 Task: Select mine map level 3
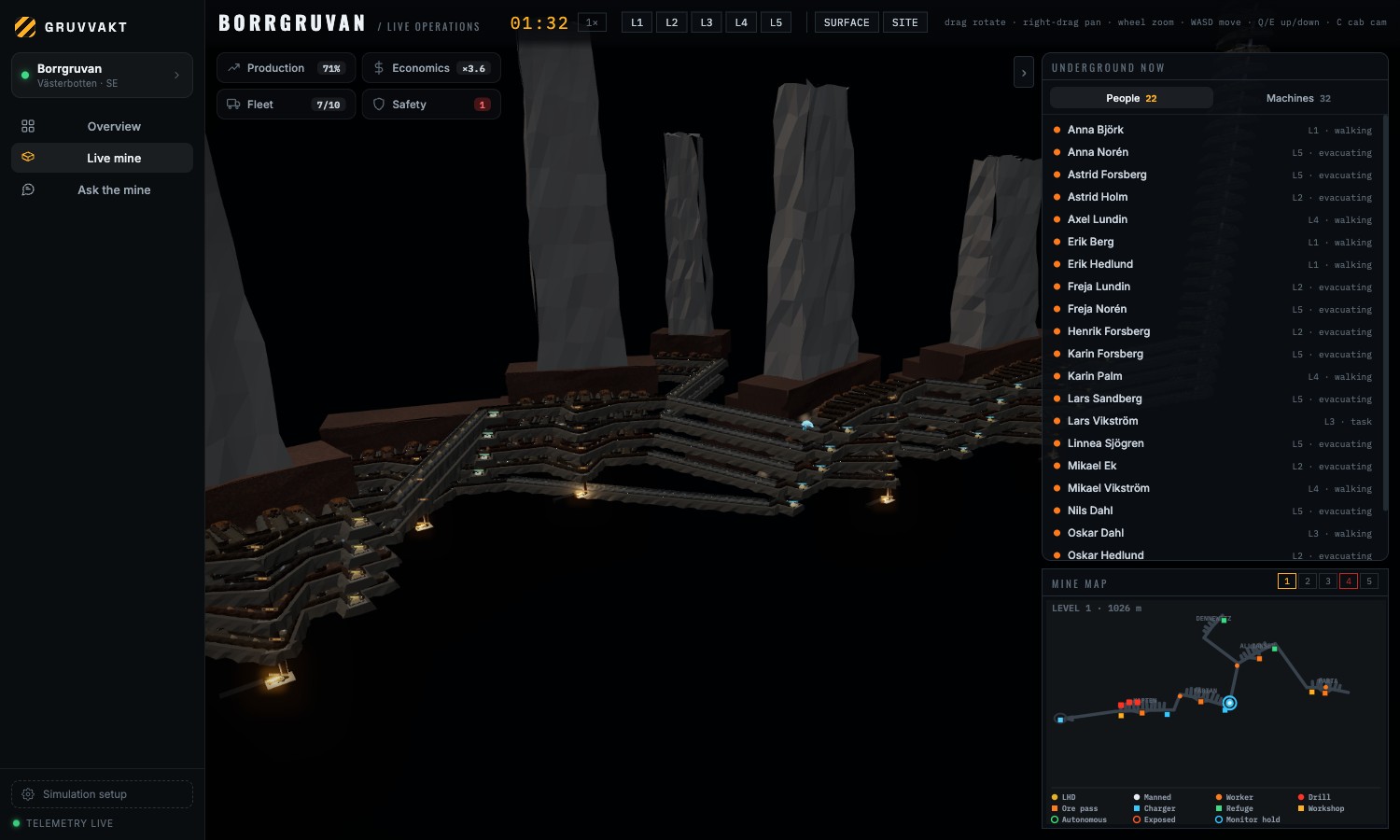tap(1328, 581)
